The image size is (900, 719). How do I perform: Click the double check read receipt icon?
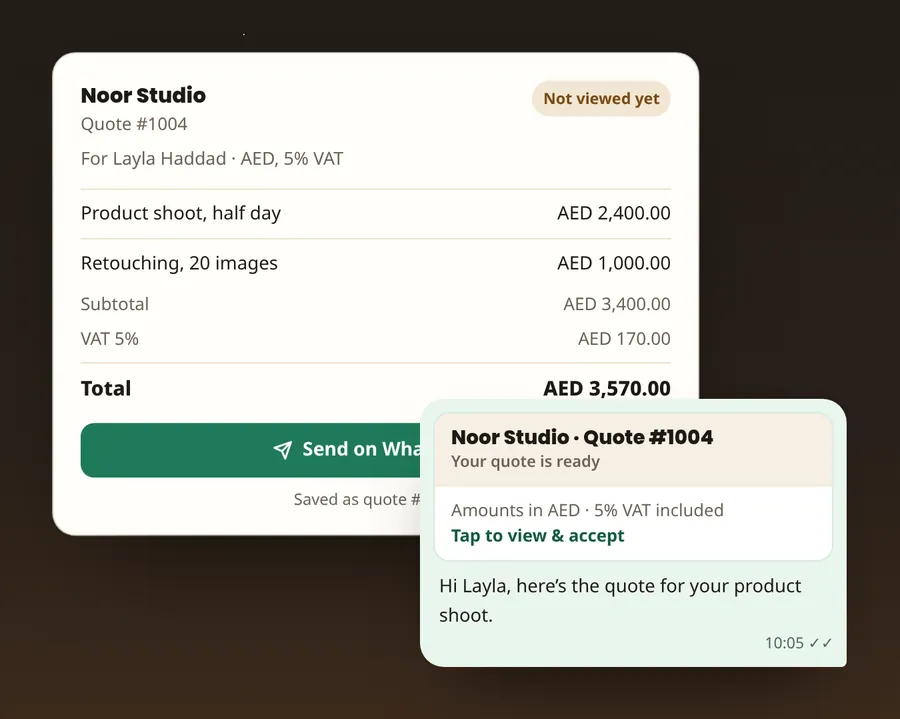click(x=821, y=643)
